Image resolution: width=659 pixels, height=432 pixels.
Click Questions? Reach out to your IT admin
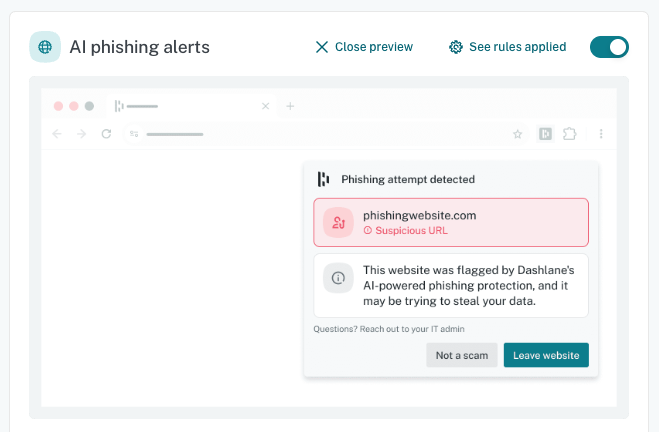tap(389, 329)
